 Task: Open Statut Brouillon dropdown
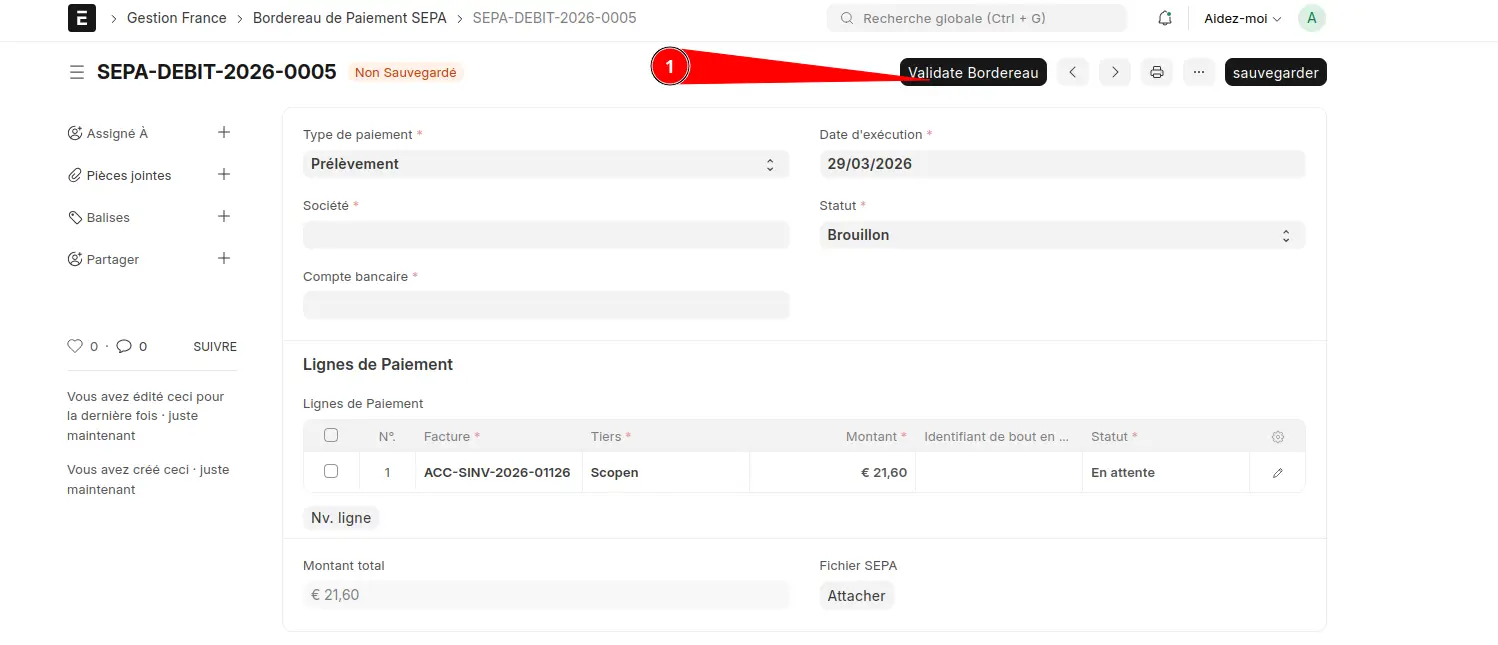pyautogui.click(x=1062, y=235)
